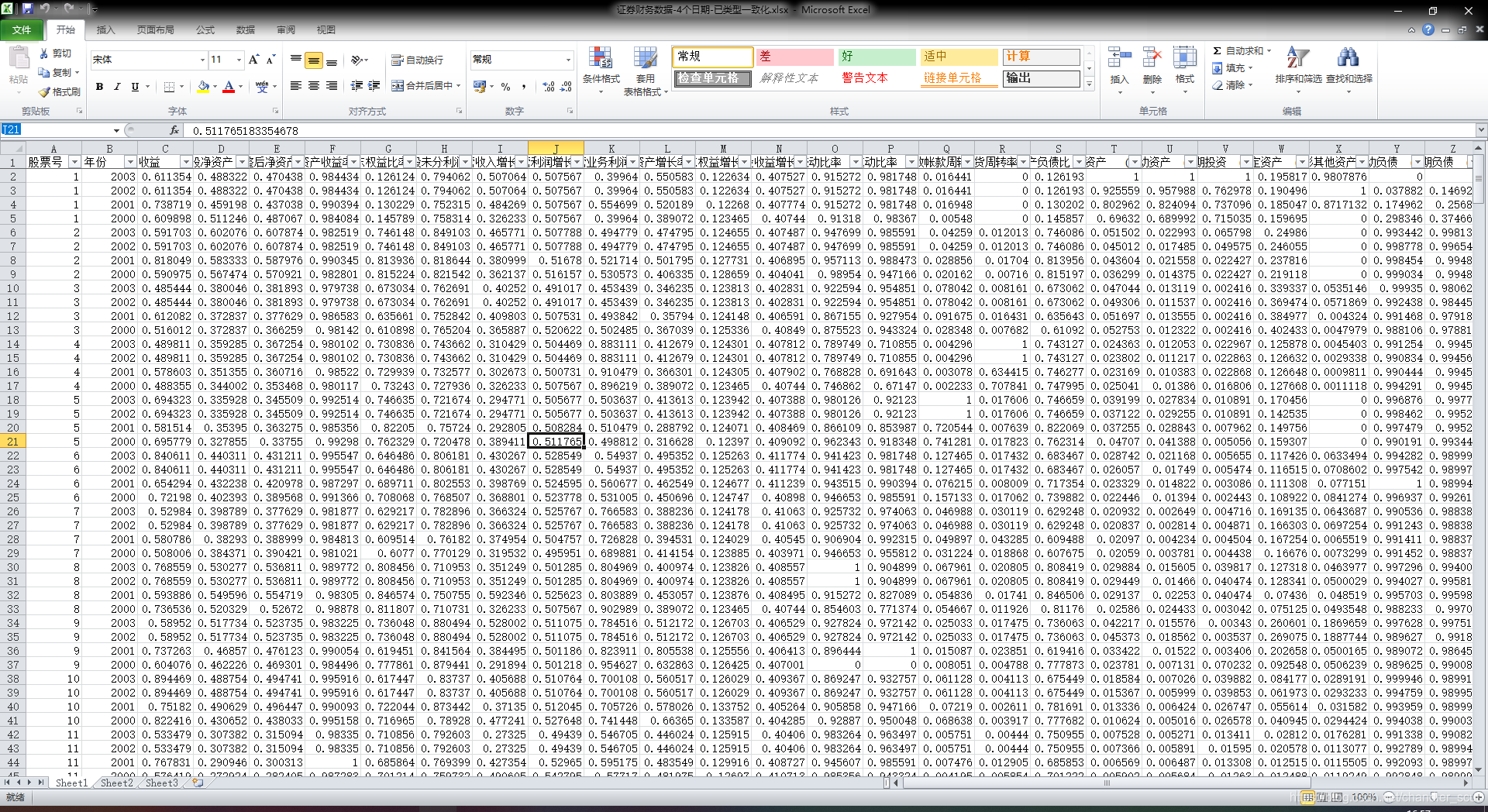Apply the 好 (good) green cell style

(877, 57)
